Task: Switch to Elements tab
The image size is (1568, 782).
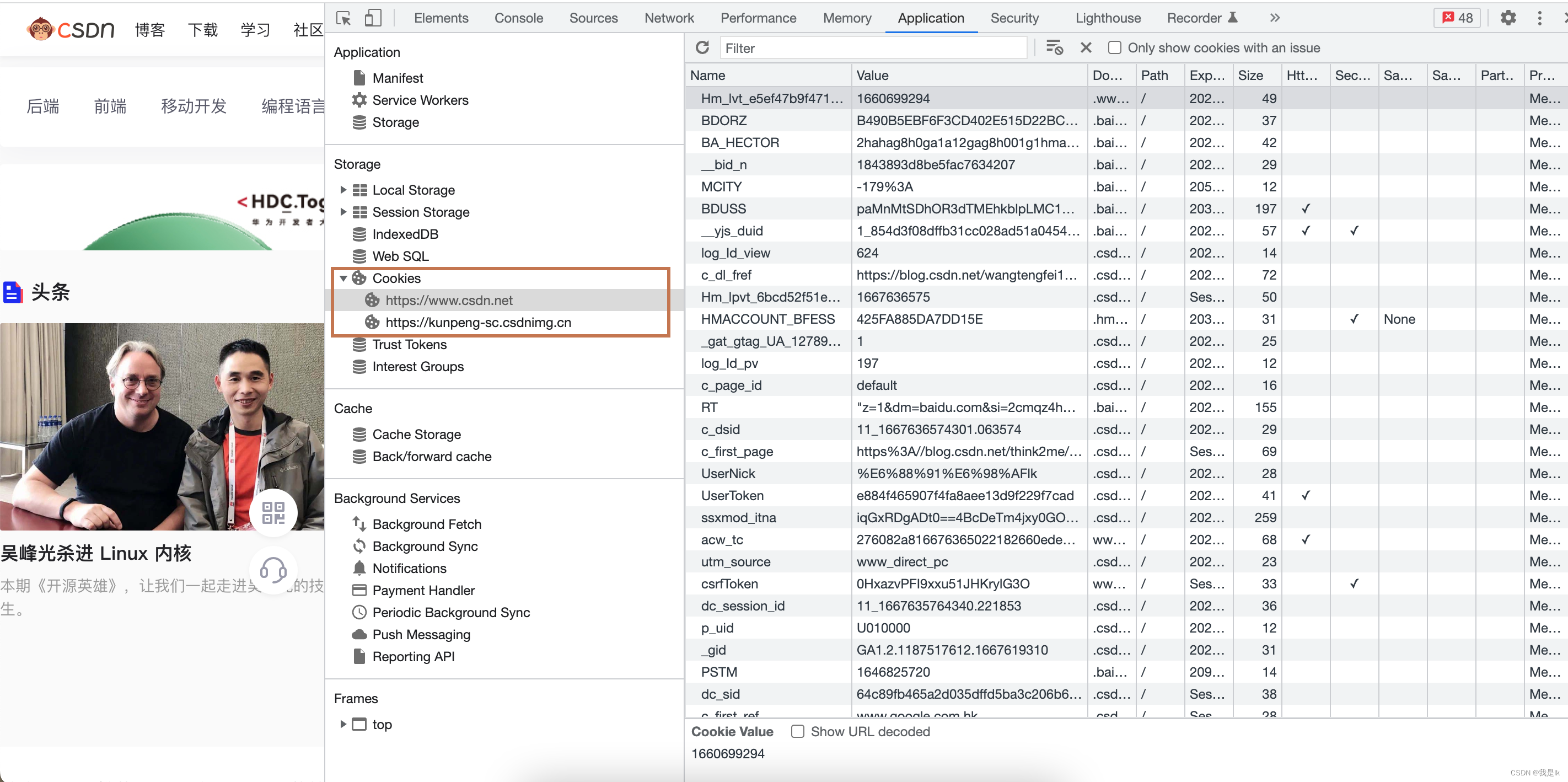Action: (x=441, y=18)
